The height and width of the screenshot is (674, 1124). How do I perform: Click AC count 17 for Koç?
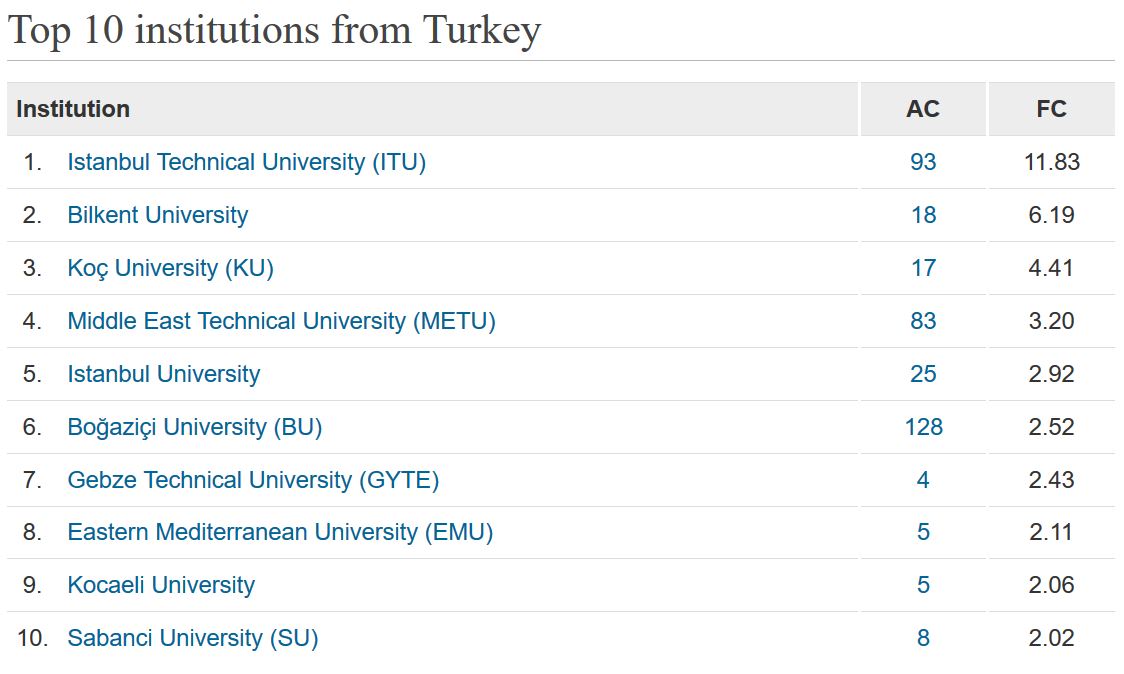(x=923, y=268)
